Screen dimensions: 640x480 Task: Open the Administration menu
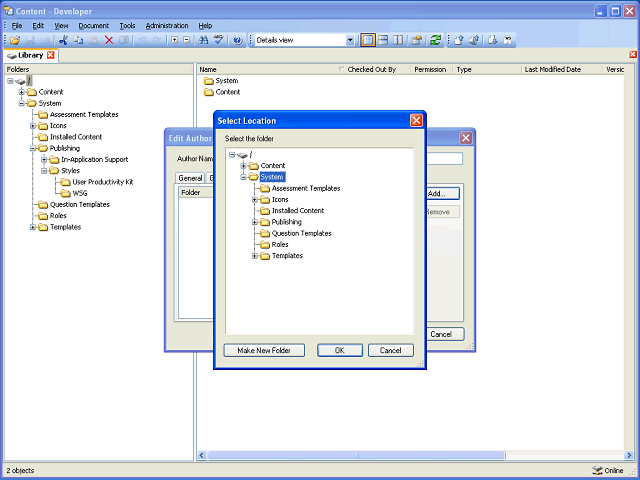coord(167,26)
